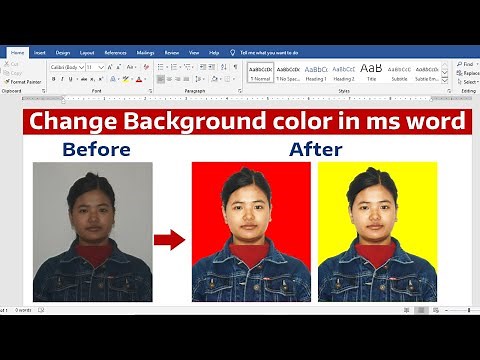Select the red background portrait image

coord(251,232)
